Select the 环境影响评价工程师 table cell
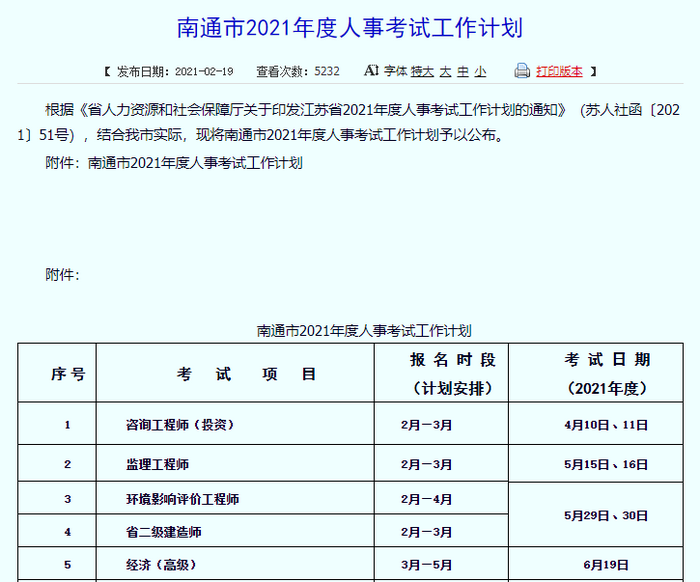Screen dimensions: 700x582 point(182,499)
